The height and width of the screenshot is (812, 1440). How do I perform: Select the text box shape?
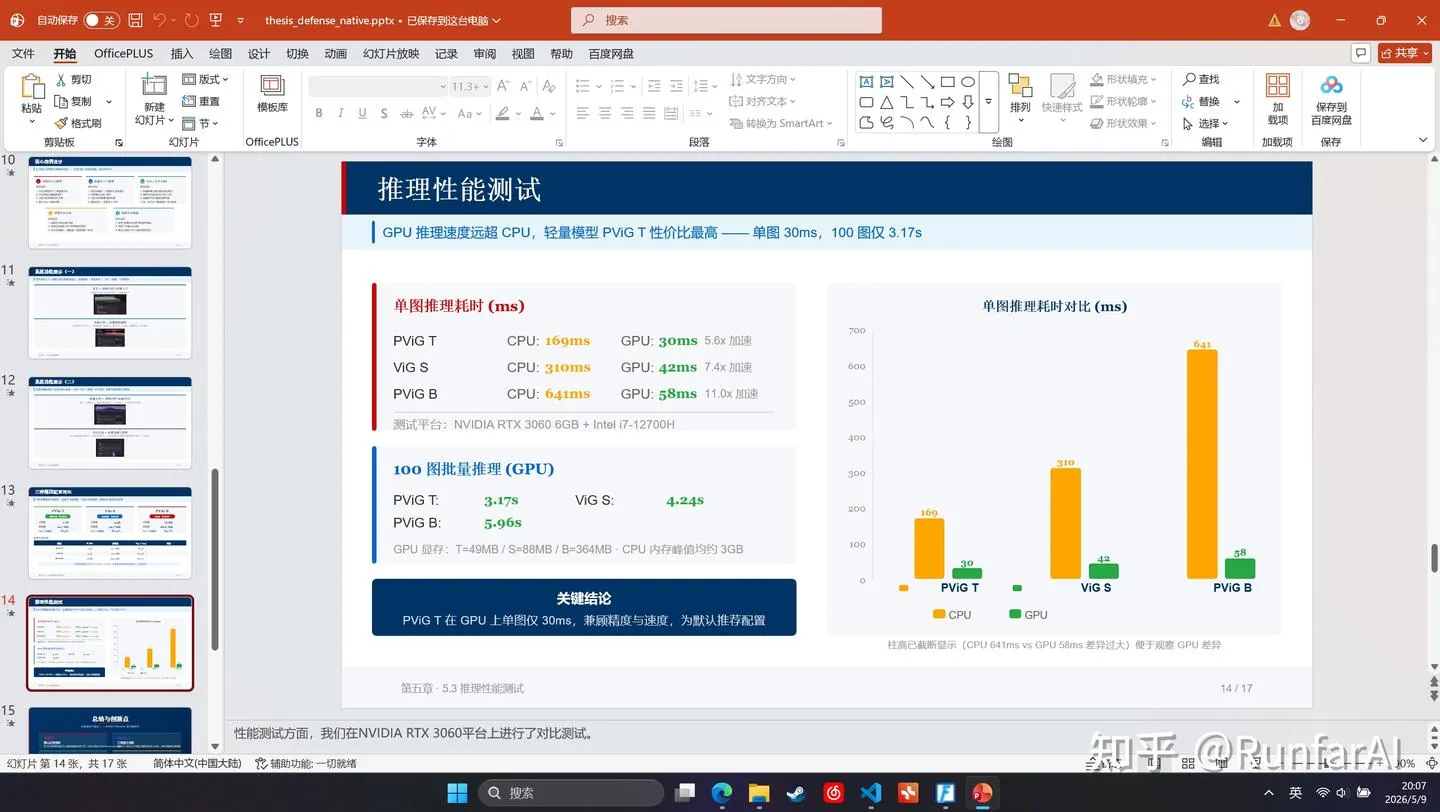click(866, 82)
